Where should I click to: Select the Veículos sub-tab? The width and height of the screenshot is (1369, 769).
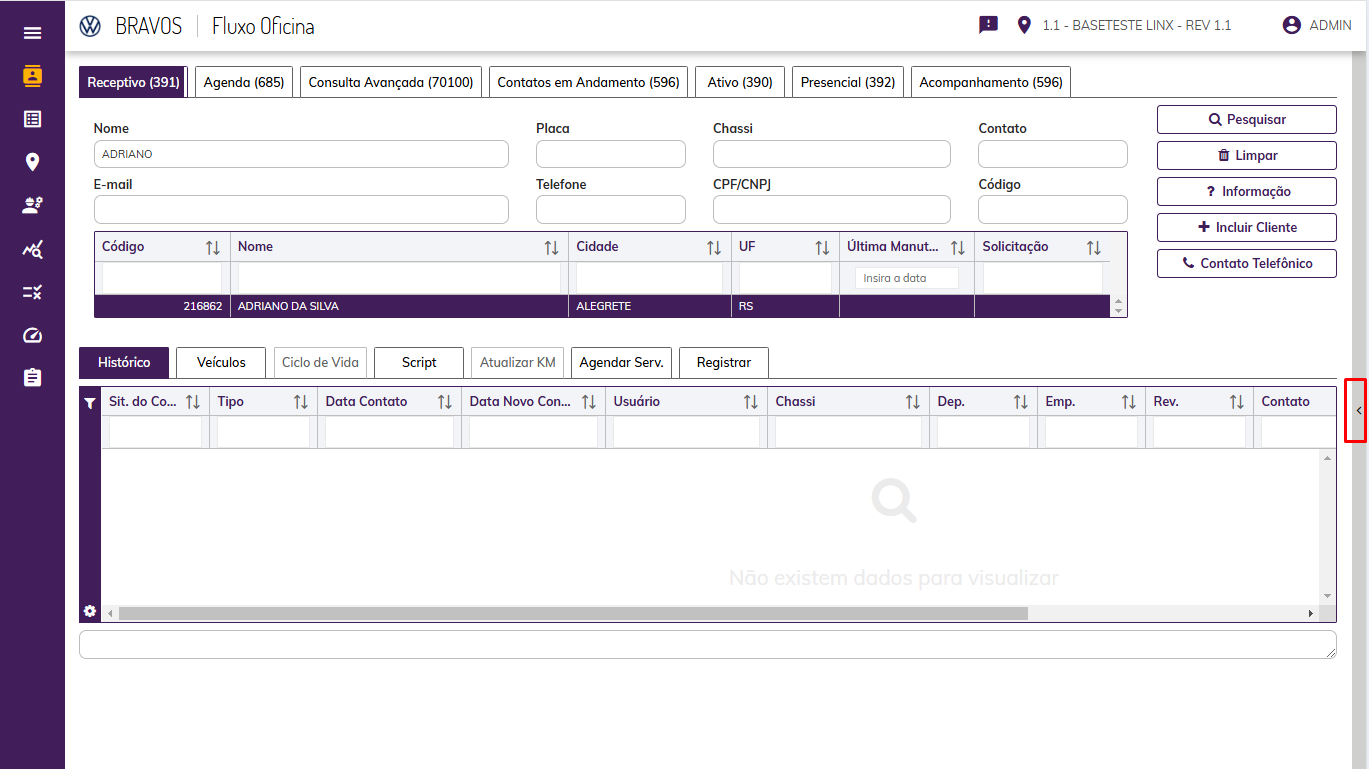coord(221,362)
